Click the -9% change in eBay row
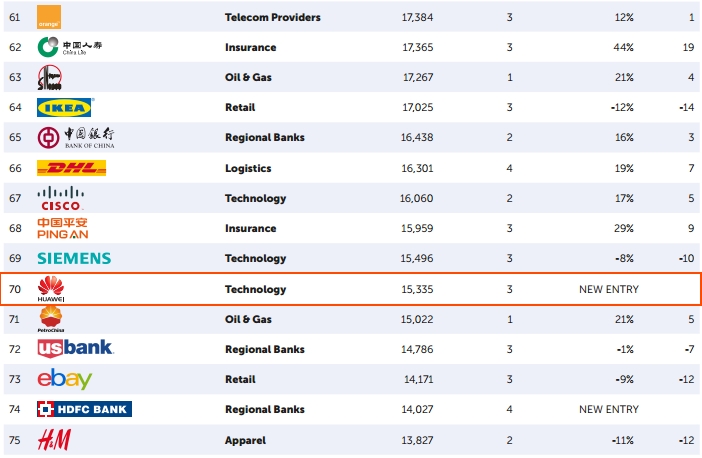 click(x=625, y=379)
